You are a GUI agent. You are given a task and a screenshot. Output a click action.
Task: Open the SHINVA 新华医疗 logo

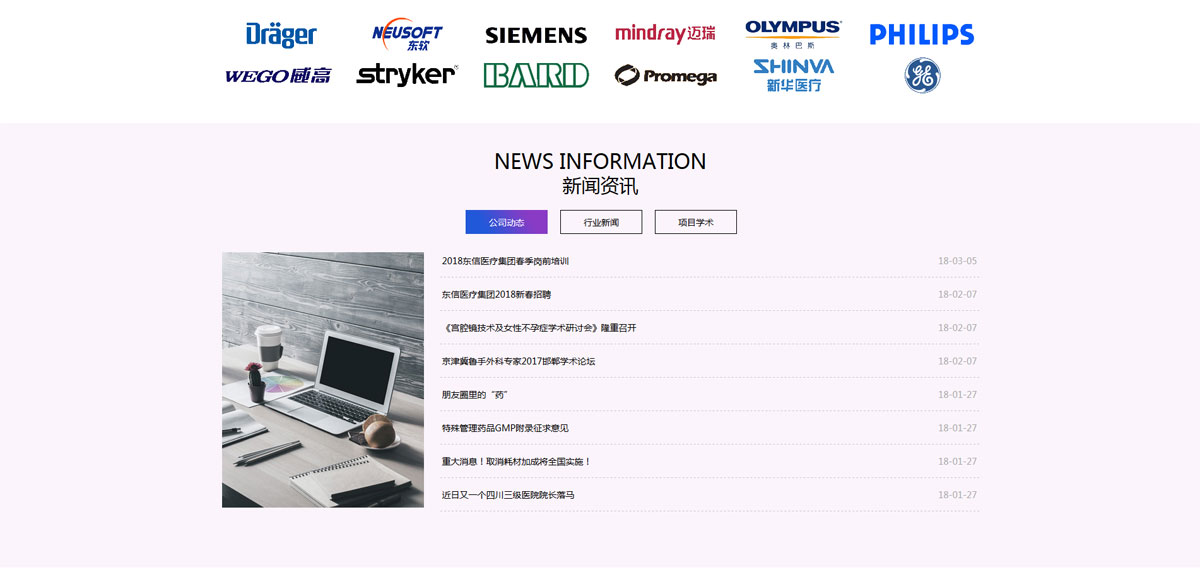(793, 75)
